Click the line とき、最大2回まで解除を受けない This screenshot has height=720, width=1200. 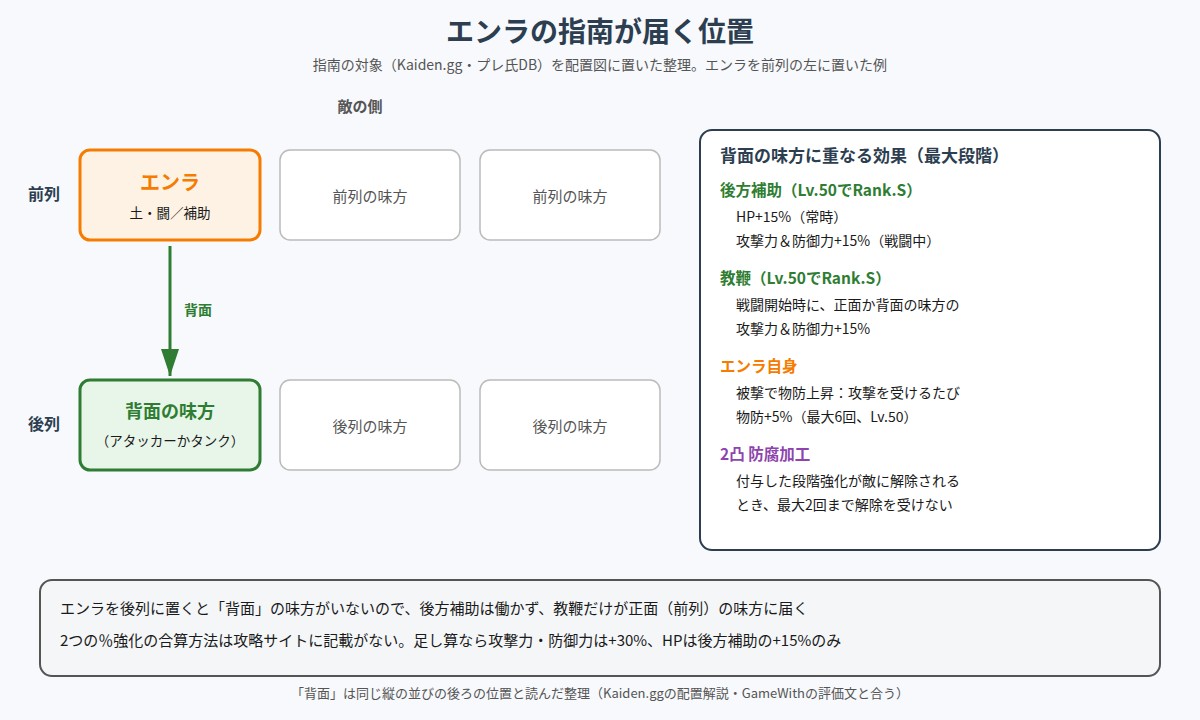844,505
